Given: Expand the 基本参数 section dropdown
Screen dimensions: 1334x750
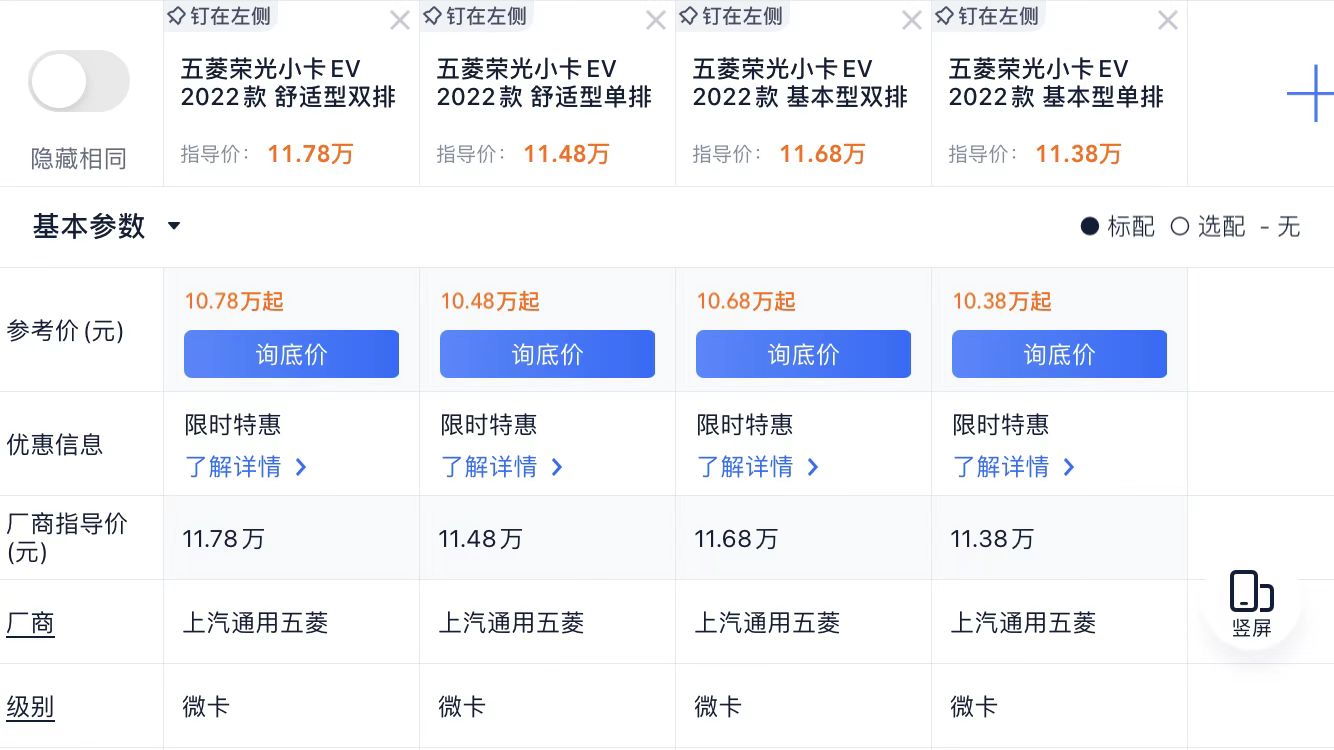Looking at the screenshot, I should click(173, 227).
